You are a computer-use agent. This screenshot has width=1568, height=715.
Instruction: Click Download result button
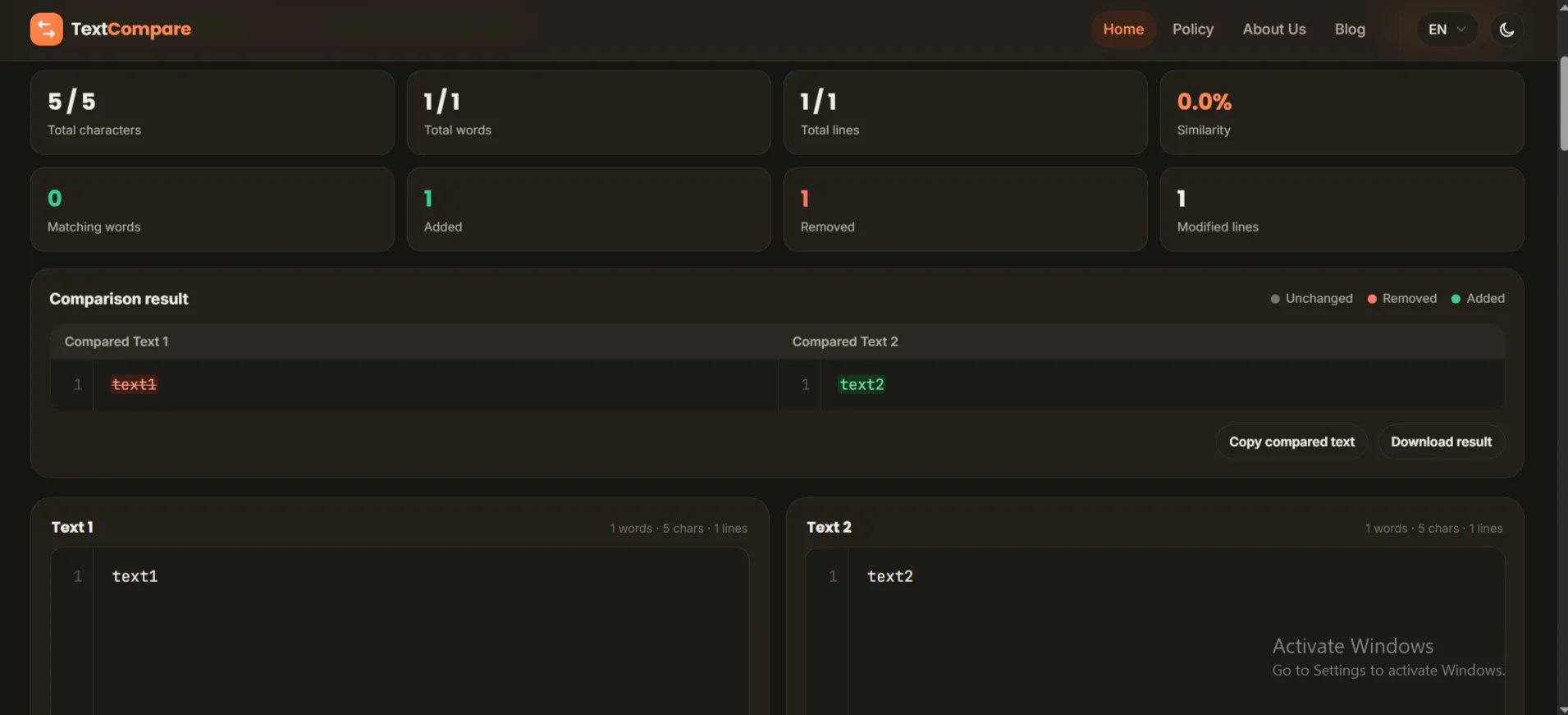[1441, 442]
